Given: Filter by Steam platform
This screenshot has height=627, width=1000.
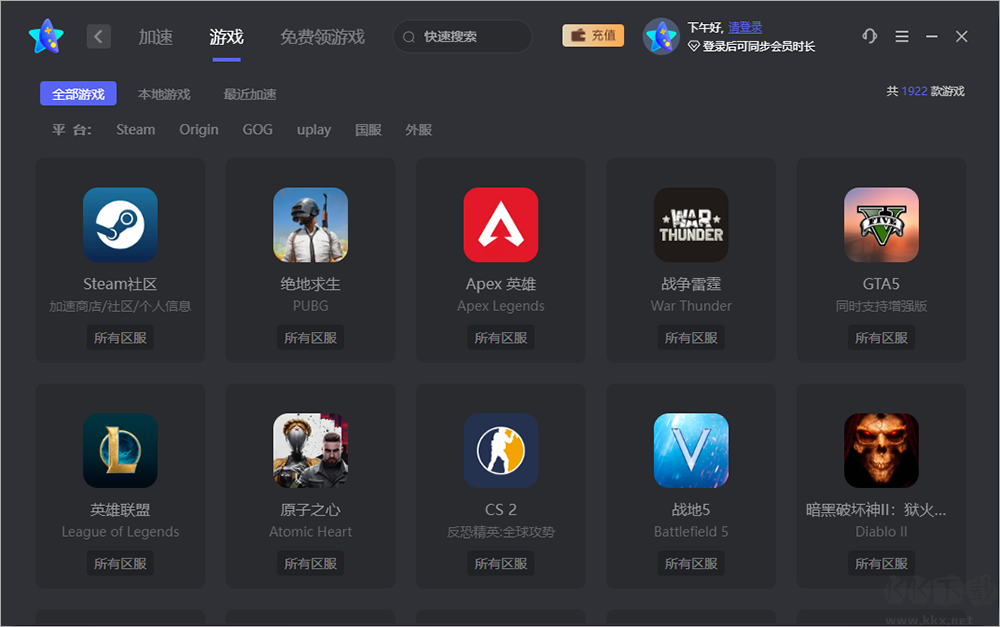Looking at the screenshot, I should [136, 129].
